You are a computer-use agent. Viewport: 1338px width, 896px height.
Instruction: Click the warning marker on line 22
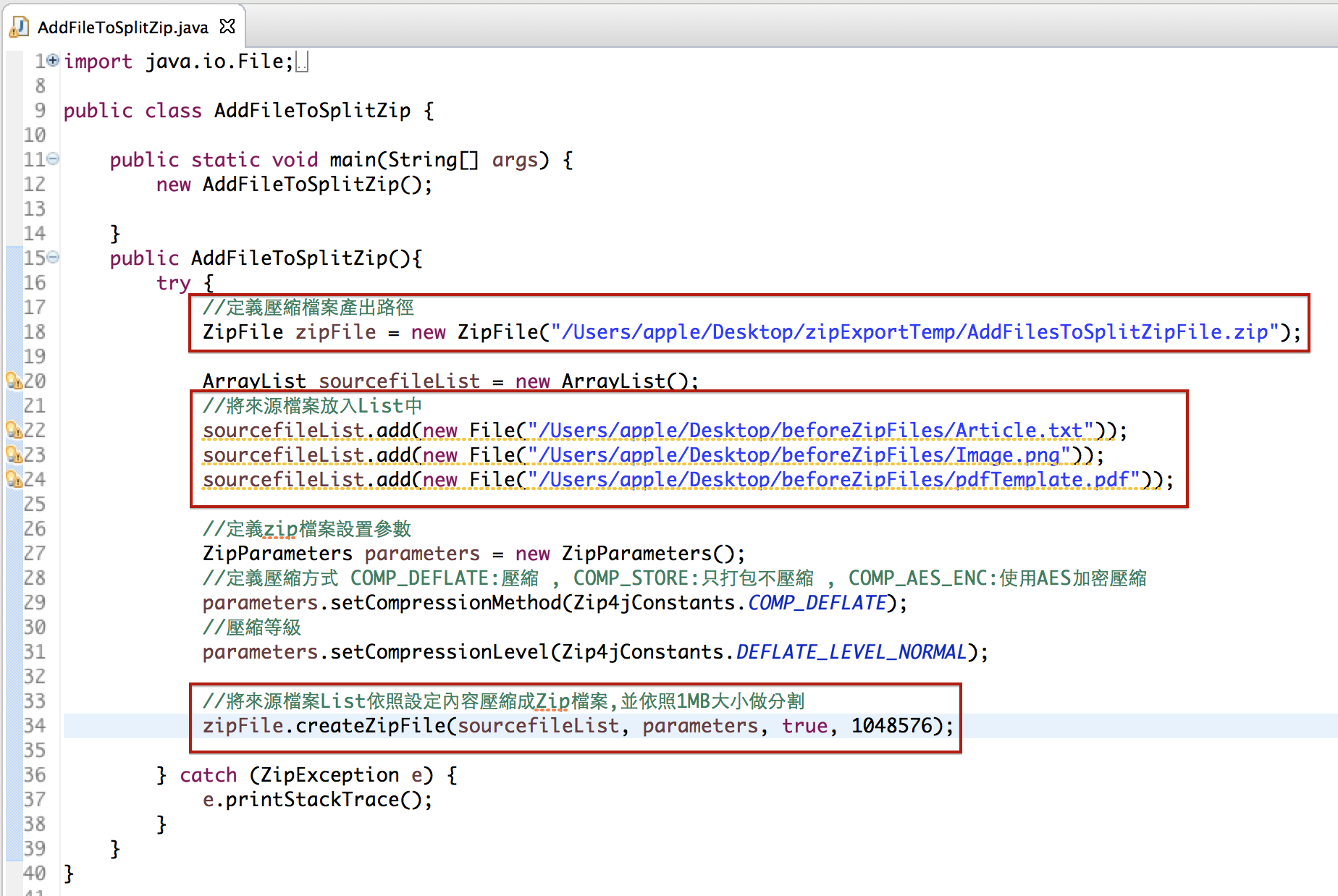12,430
